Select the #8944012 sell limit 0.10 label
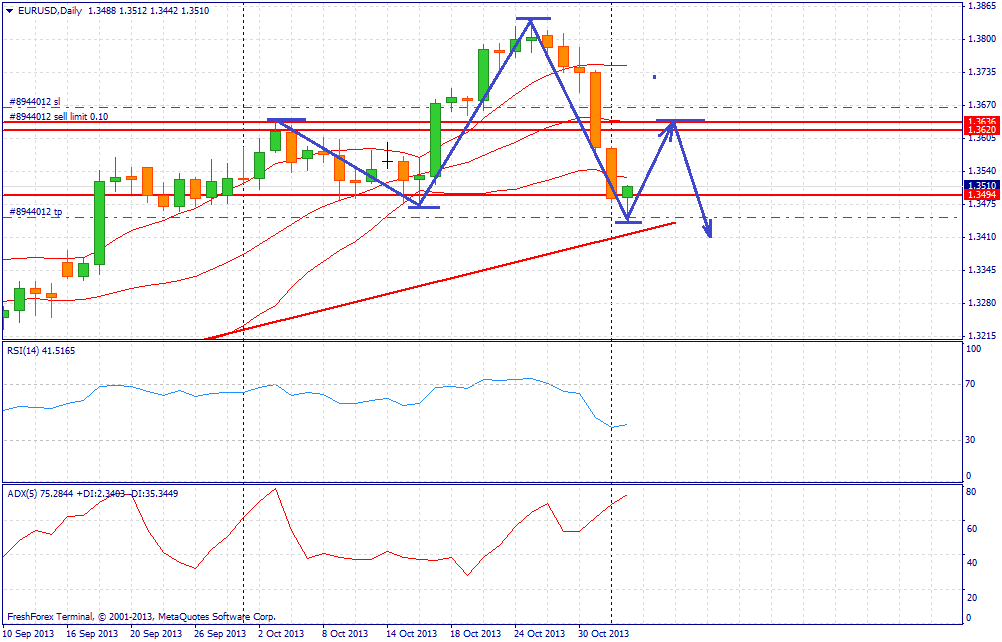Viewport: 1002px width, 642px height. [x=59, y=116]
